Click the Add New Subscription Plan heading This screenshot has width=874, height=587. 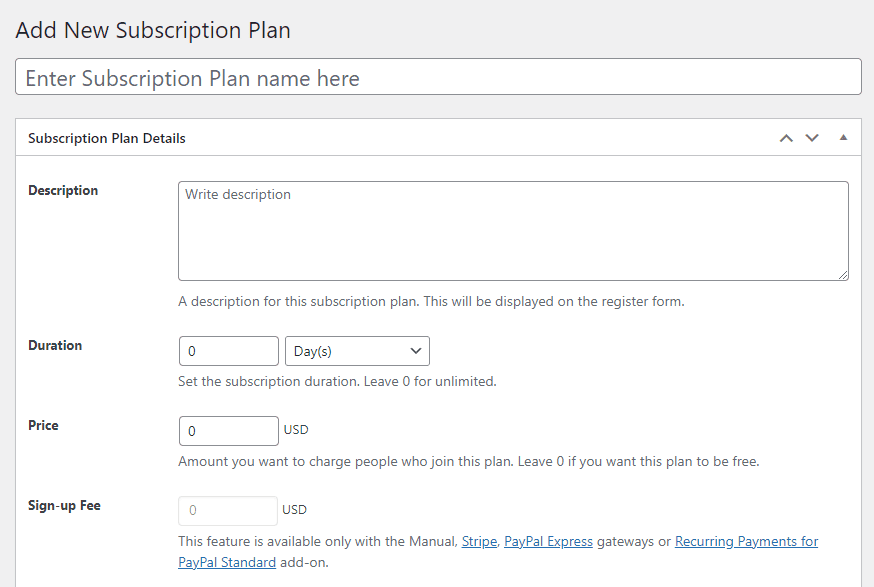tap(153, 30)
